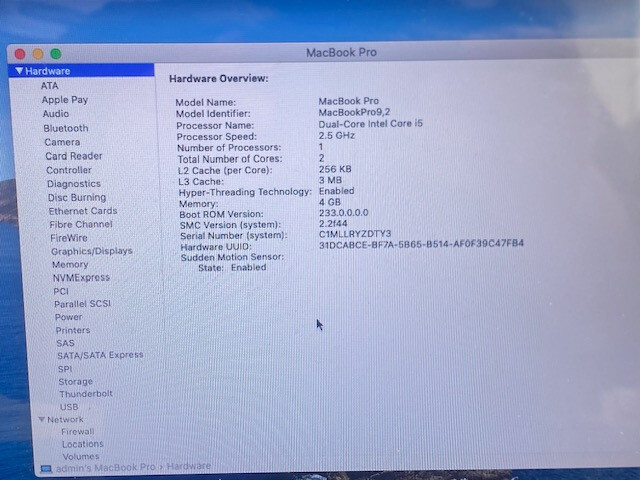The image size is (640, 480).
Task: Show Graphics/Displays details
Action: point(92,251)
